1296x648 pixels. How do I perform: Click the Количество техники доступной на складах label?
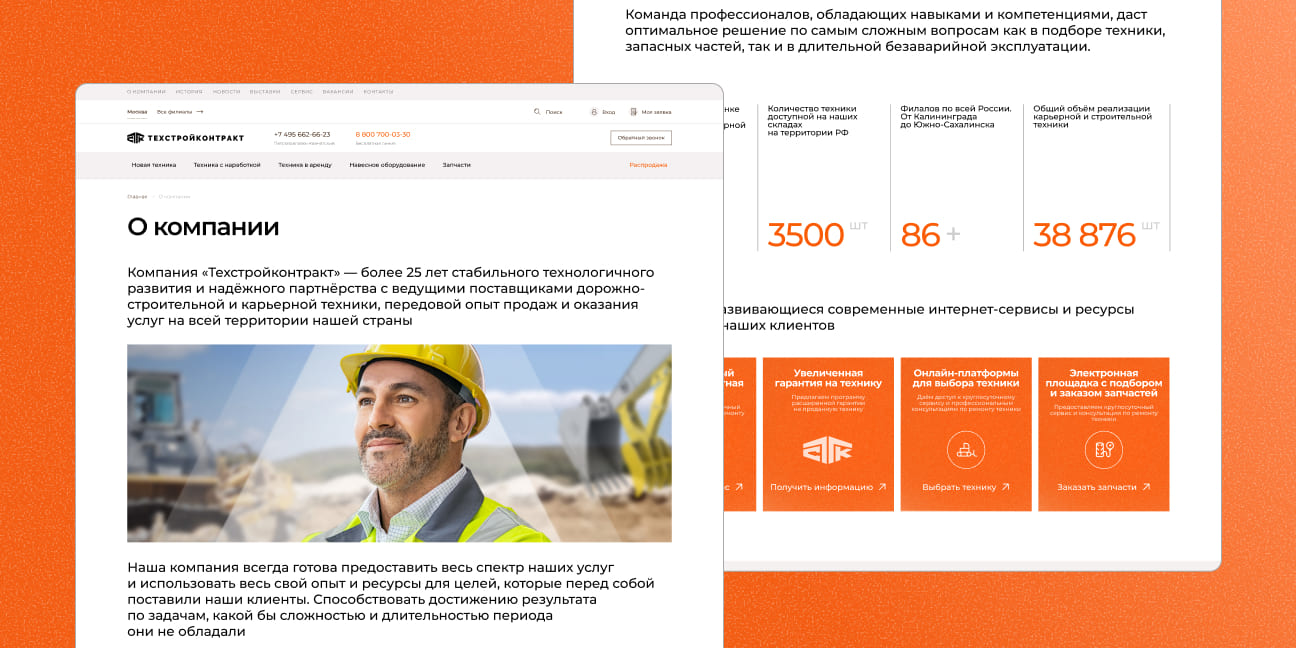[813, 120]
